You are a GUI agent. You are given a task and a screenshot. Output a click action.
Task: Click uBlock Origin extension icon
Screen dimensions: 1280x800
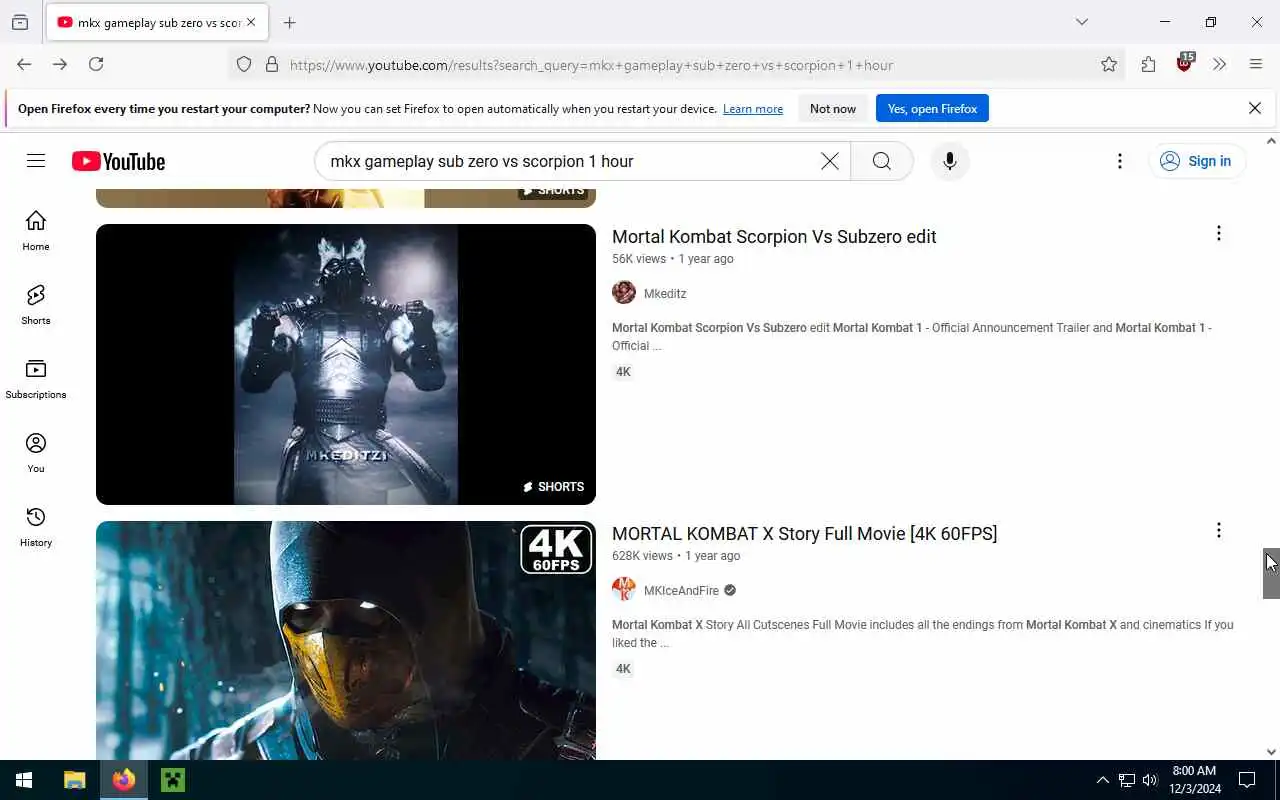pos(1184,63)
